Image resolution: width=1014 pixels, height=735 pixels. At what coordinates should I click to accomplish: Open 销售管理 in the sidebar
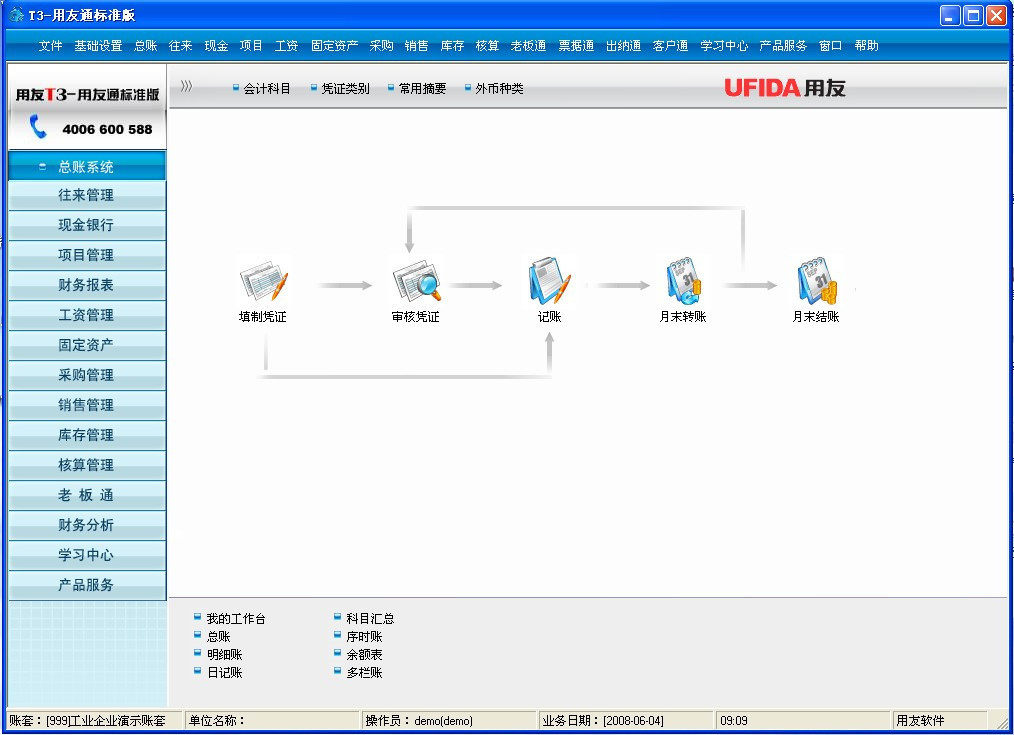(x=87, y=405)
